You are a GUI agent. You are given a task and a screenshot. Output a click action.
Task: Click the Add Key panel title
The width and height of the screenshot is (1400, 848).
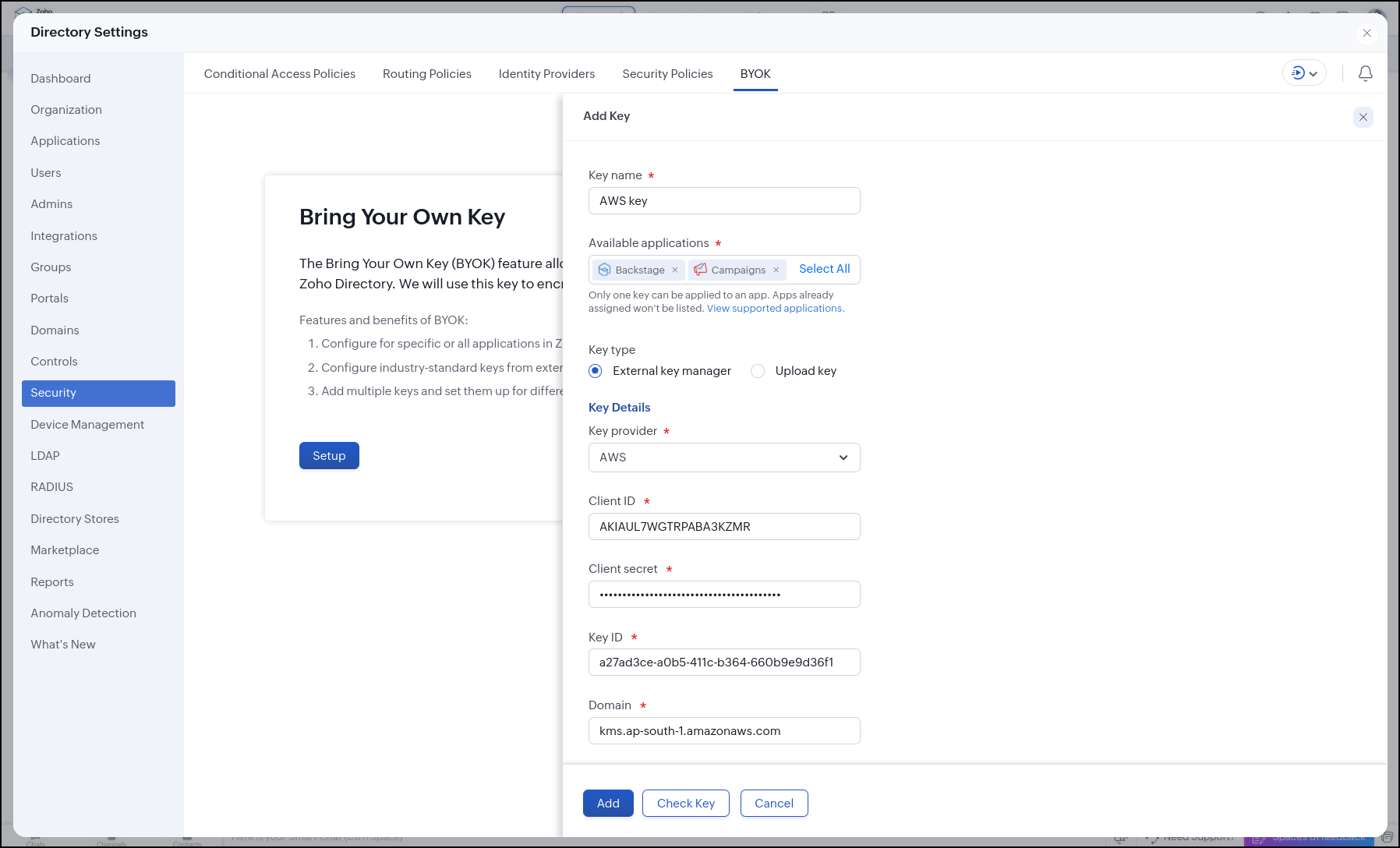click(606, 116)
